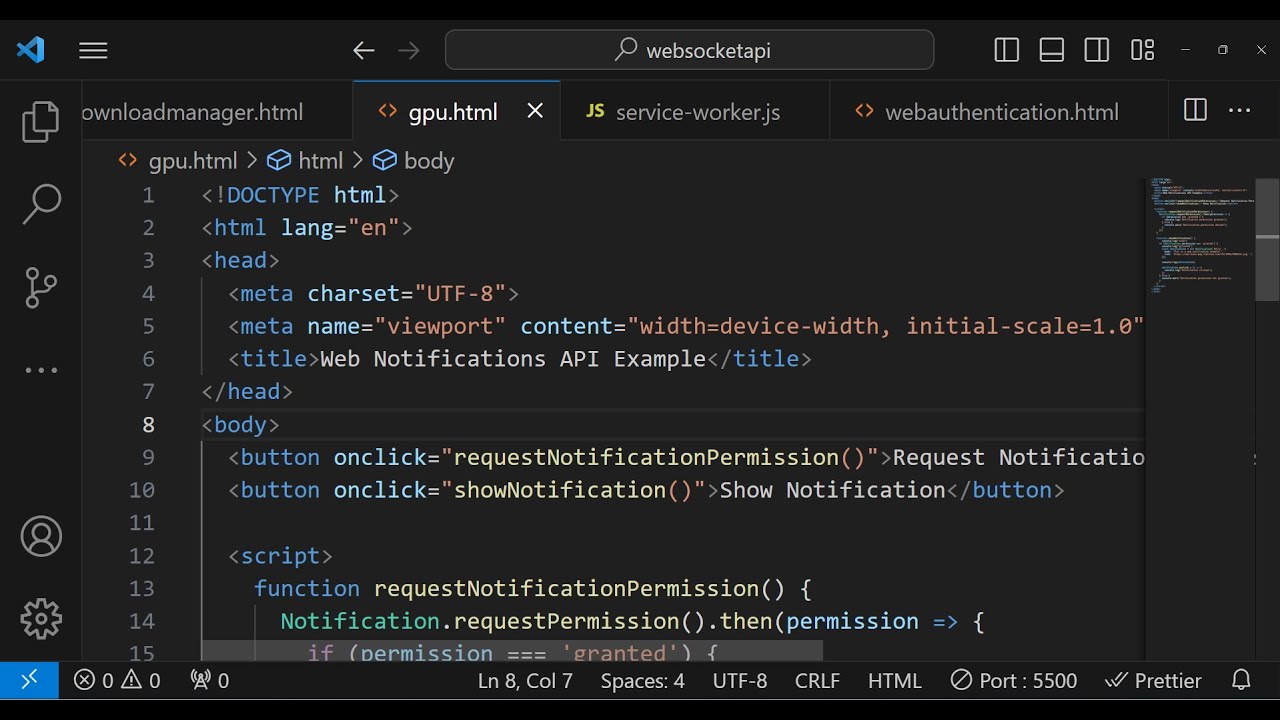Open the Explorer view in activity bar

pyautogui.click(x=41, y=121)
